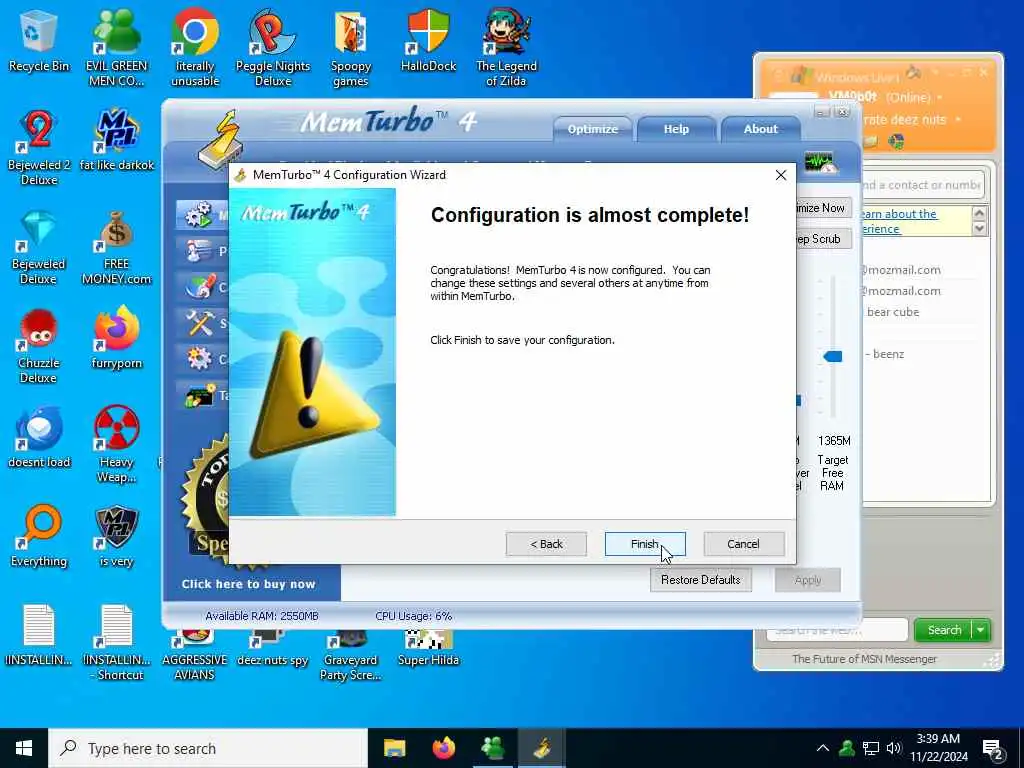Click the tools icon in MemTurbo sidebar
Screen dimensions: 1024x768
(199, 323)
